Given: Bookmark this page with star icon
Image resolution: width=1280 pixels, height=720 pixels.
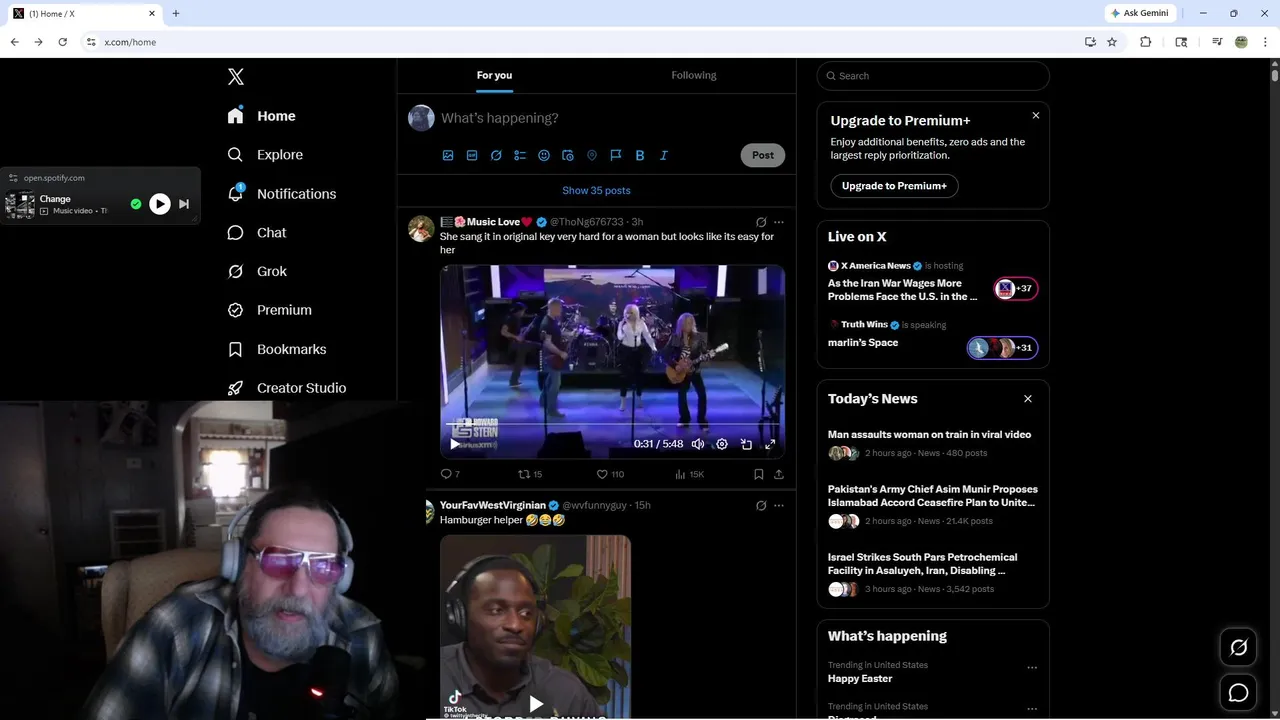Looking at the screenshot, I should [x=1112, y=42].
